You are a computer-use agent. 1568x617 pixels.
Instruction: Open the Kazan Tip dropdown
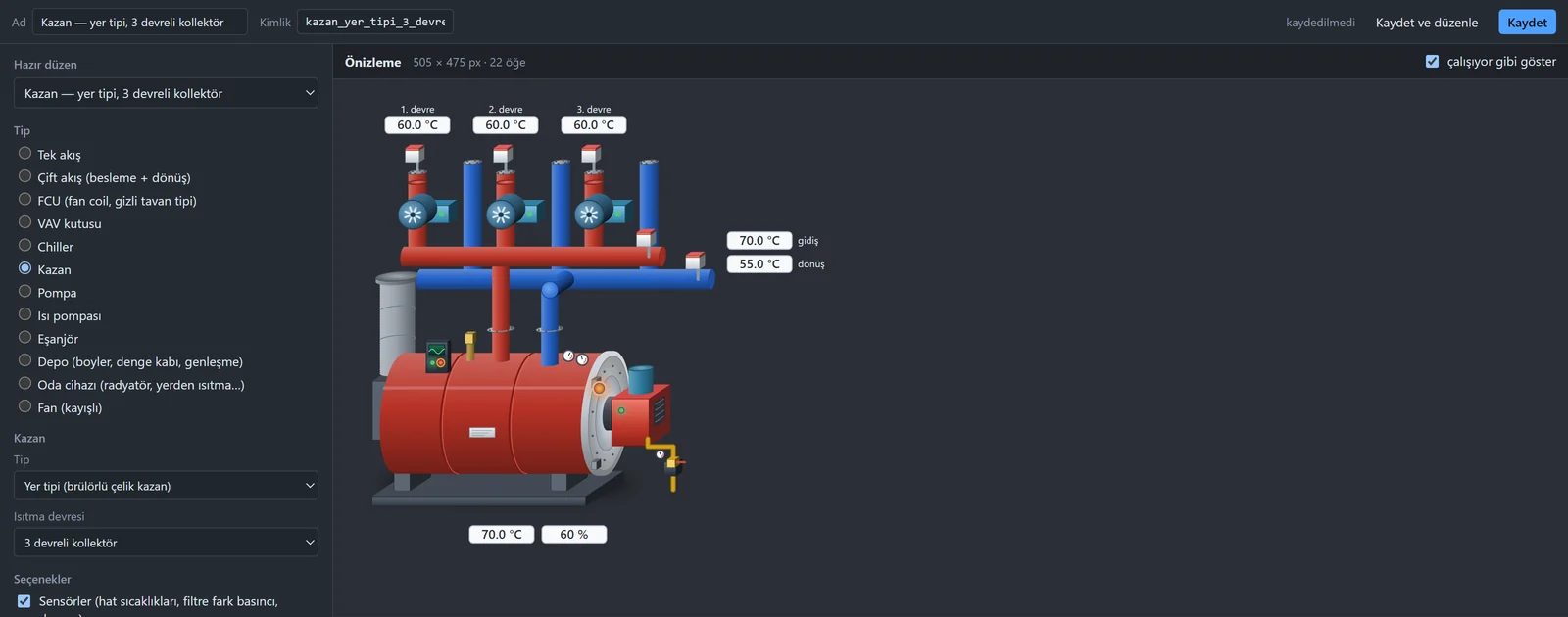[166, 486]
